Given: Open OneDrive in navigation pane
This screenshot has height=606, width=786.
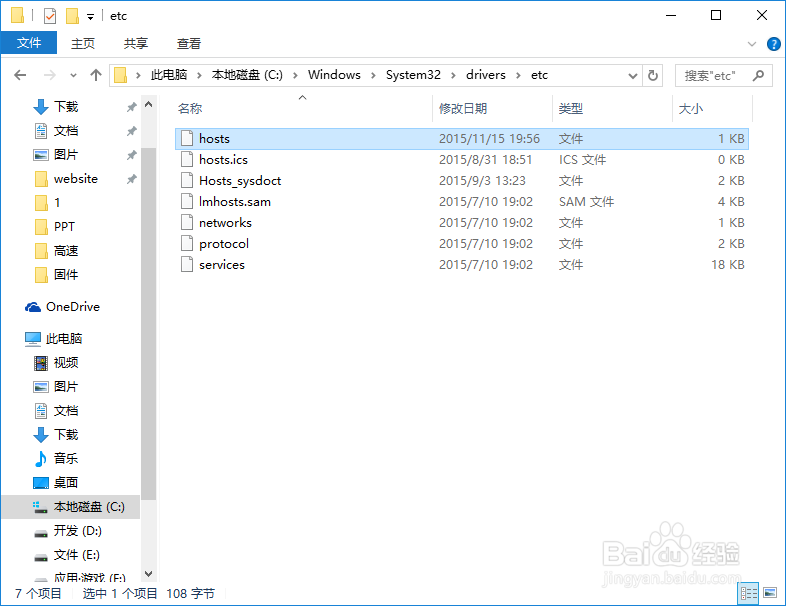Looking at the screenshot, I should [72, 307].
